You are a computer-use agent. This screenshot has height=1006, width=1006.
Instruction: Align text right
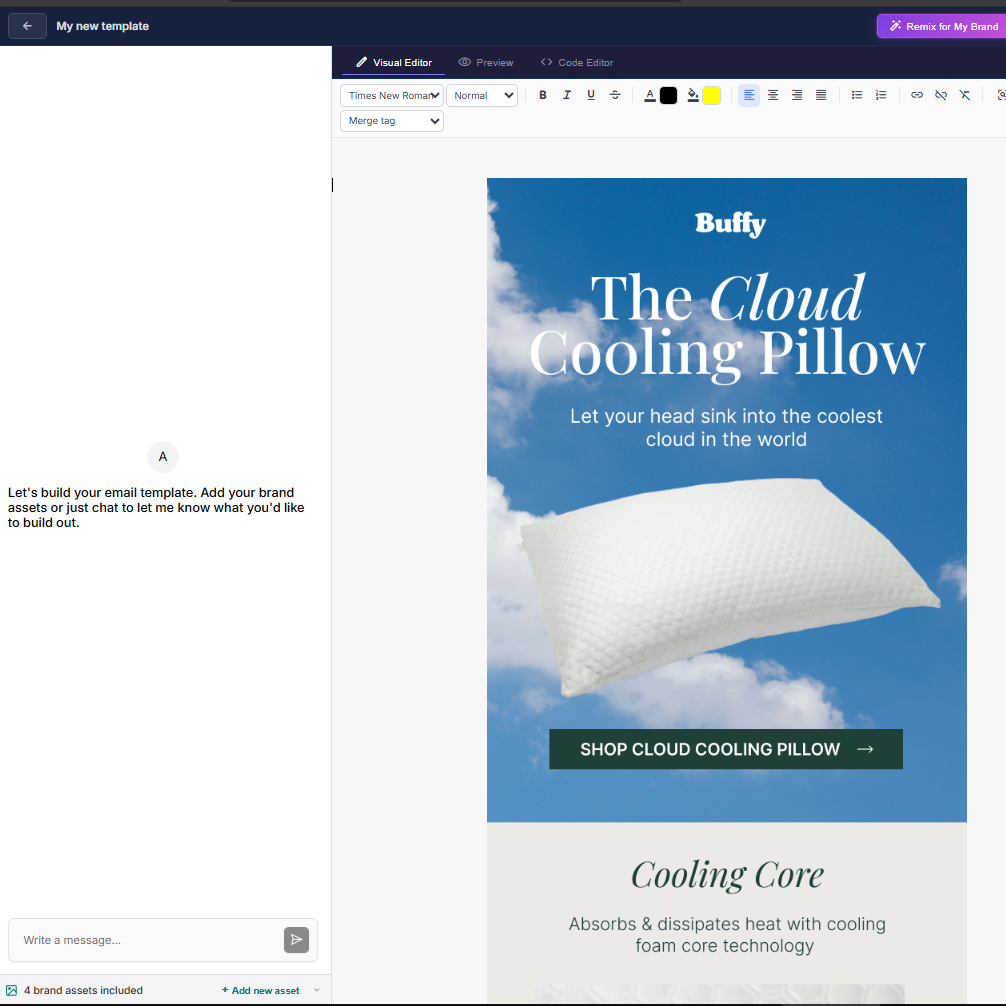point(797,95)
